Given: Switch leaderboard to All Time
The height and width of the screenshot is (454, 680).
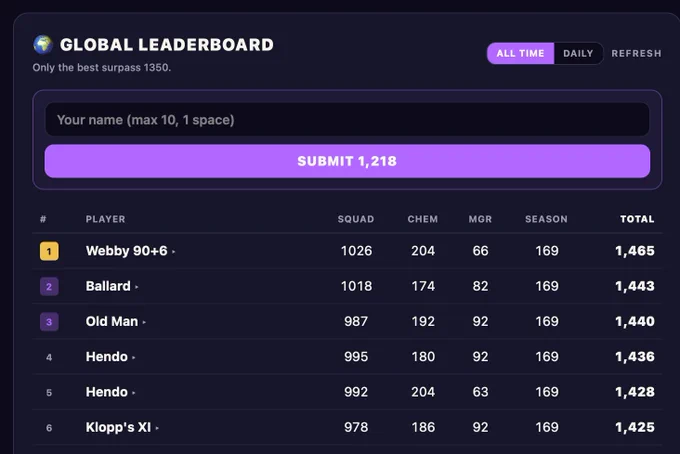Looking at the screenshot, I should point(520,53).
